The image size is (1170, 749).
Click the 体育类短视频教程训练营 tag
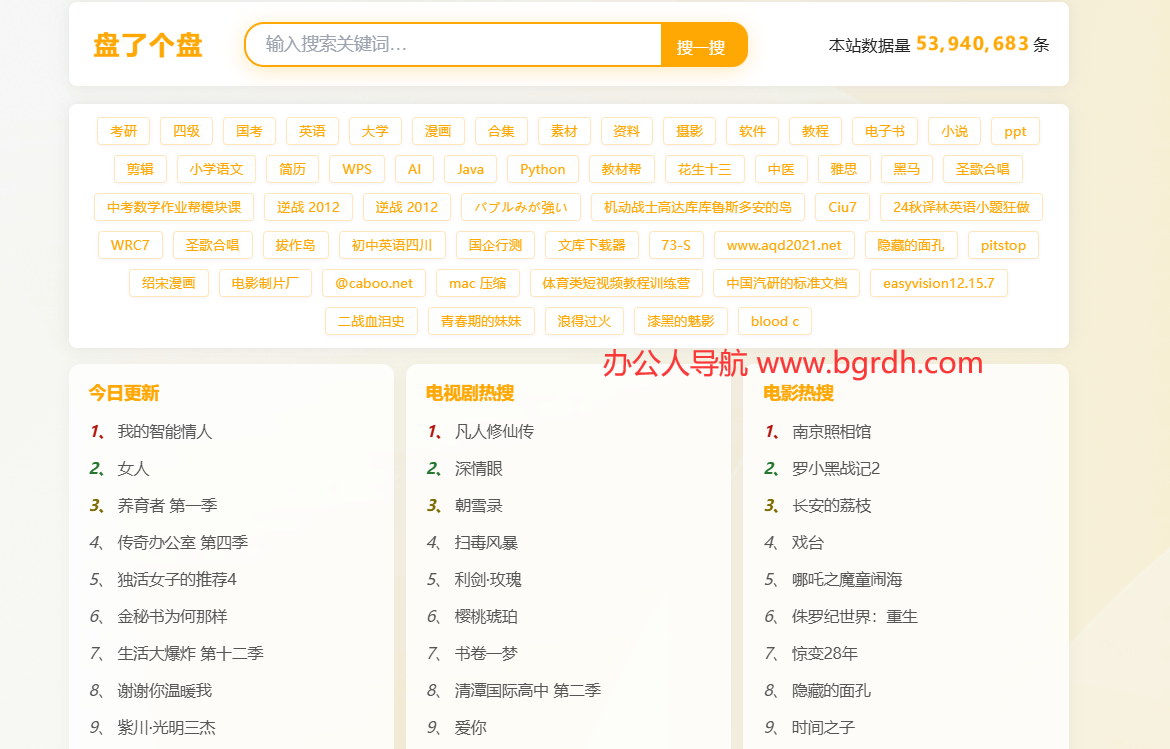point(616,283)
